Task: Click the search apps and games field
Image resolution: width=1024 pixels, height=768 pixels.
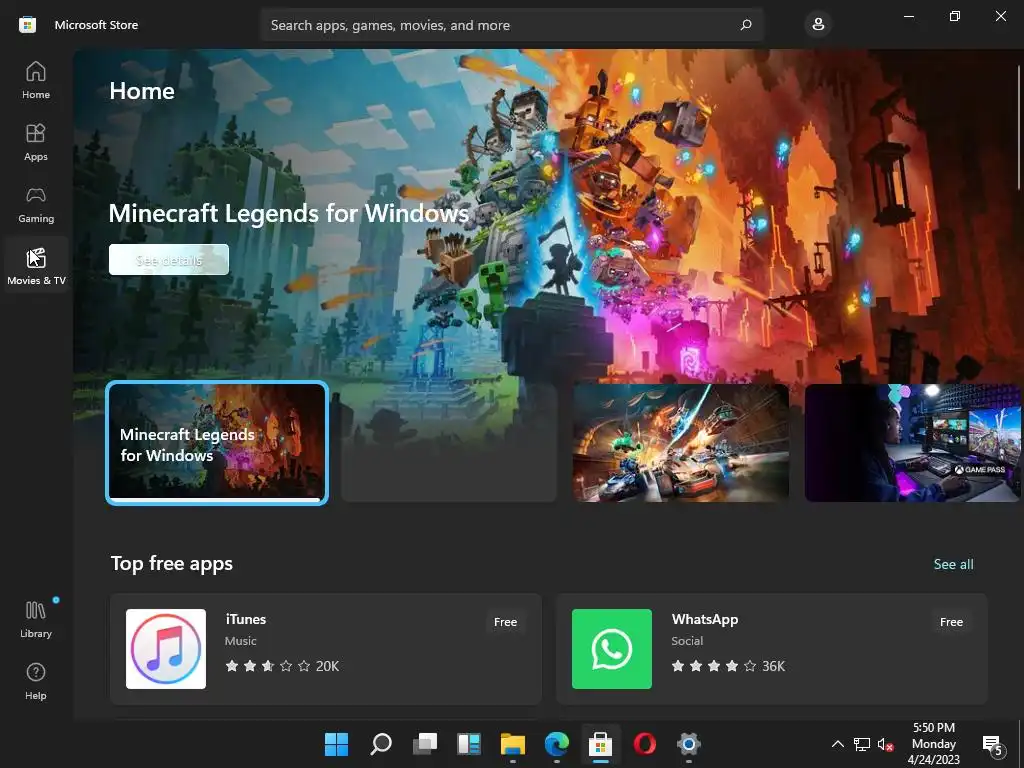Action: [511, 25]
